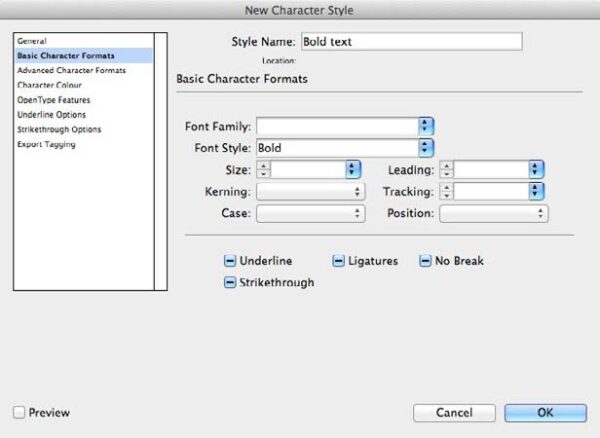Click the Style Name text field
This screenshot has height=438, width=600.
tap(411, 41)
